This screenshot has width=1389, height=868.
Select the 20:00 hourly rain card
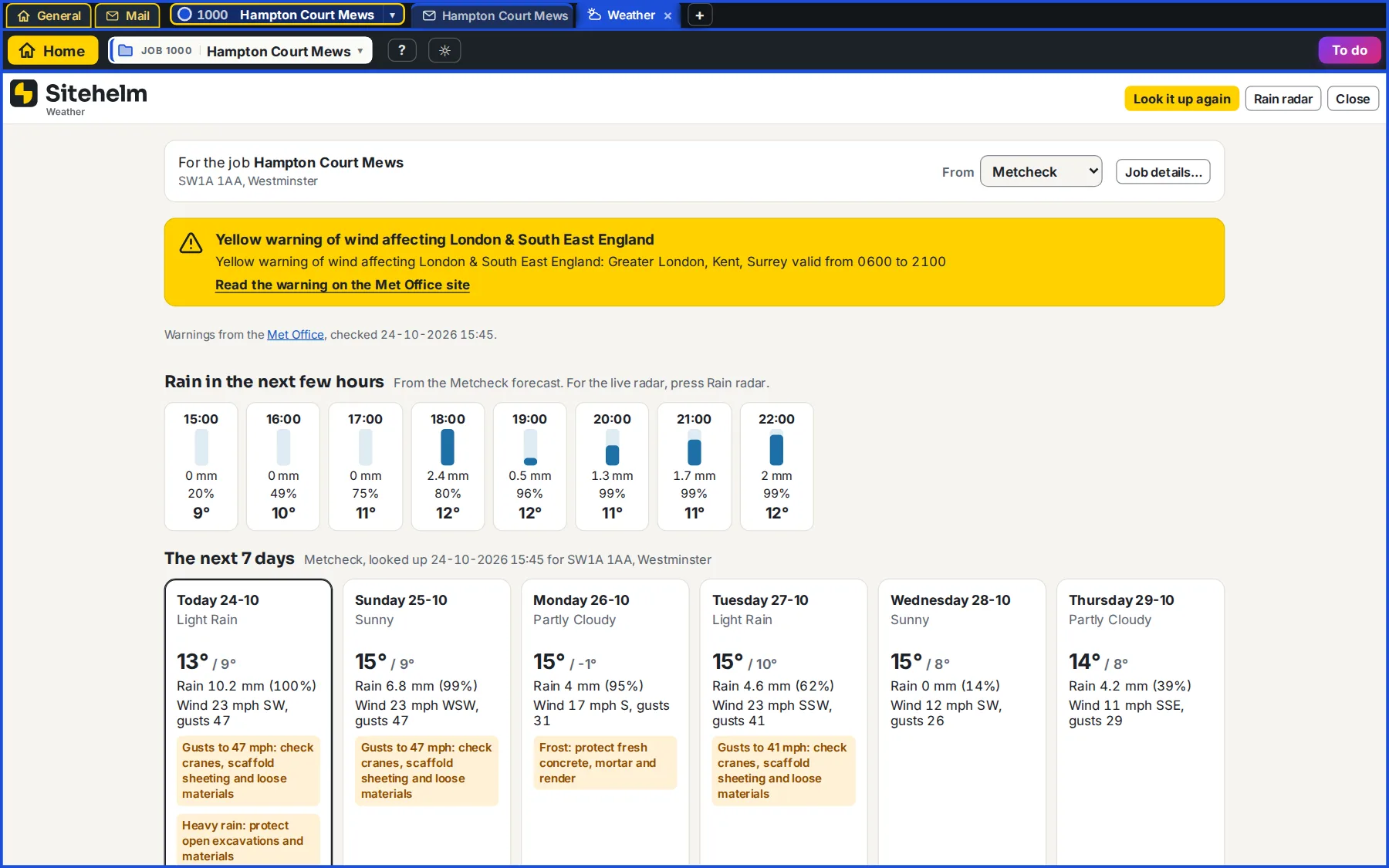click(612, 467)
